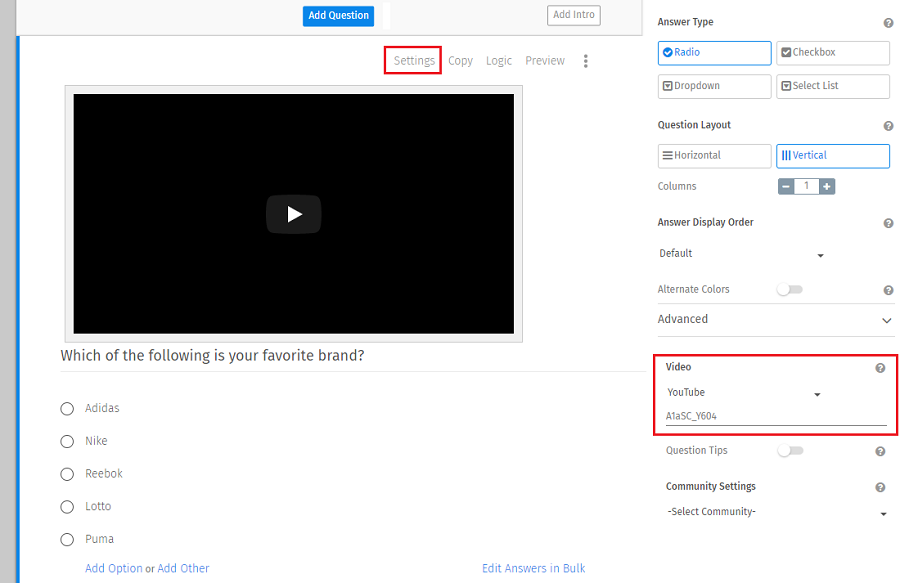Enable the Alternate Colors toggle
This screenshot has height=583, width=900.
(789, 290)
